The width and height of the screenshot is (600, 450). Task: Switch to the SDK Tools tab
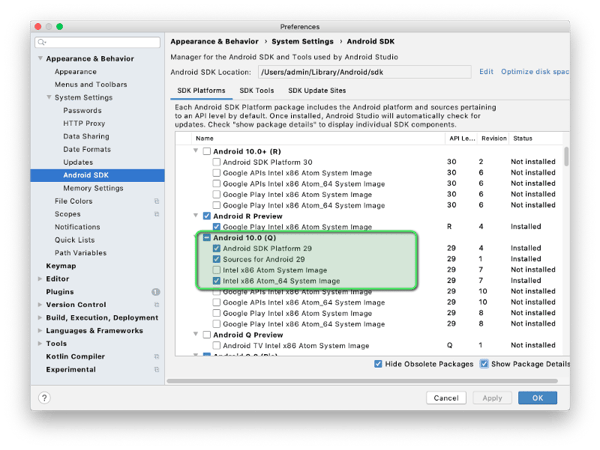[x=257, y=91]
